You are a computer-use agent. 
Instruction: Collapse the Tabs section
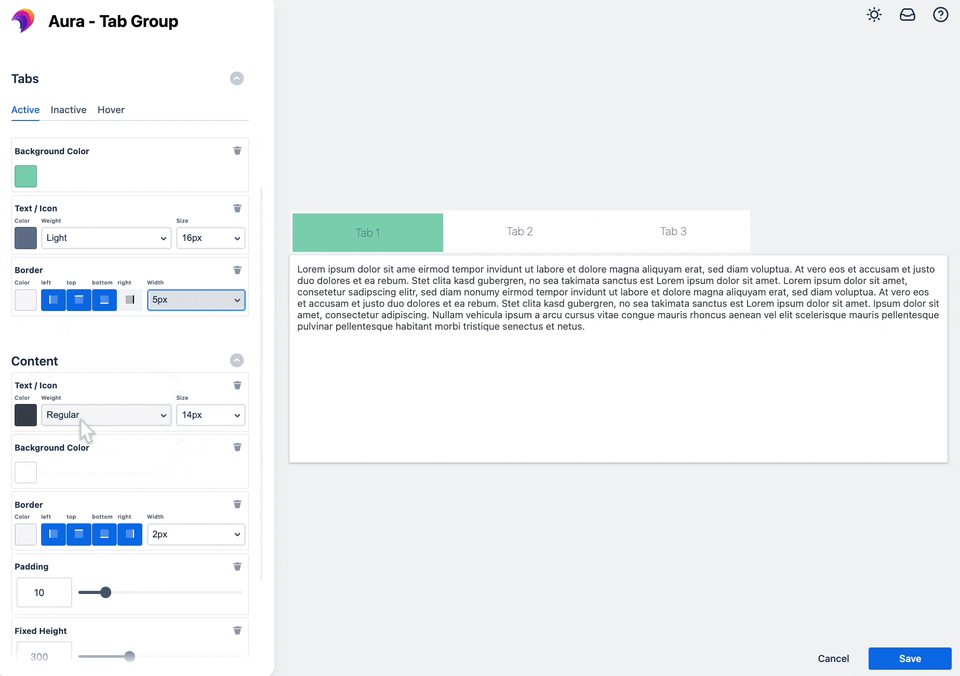237,78
